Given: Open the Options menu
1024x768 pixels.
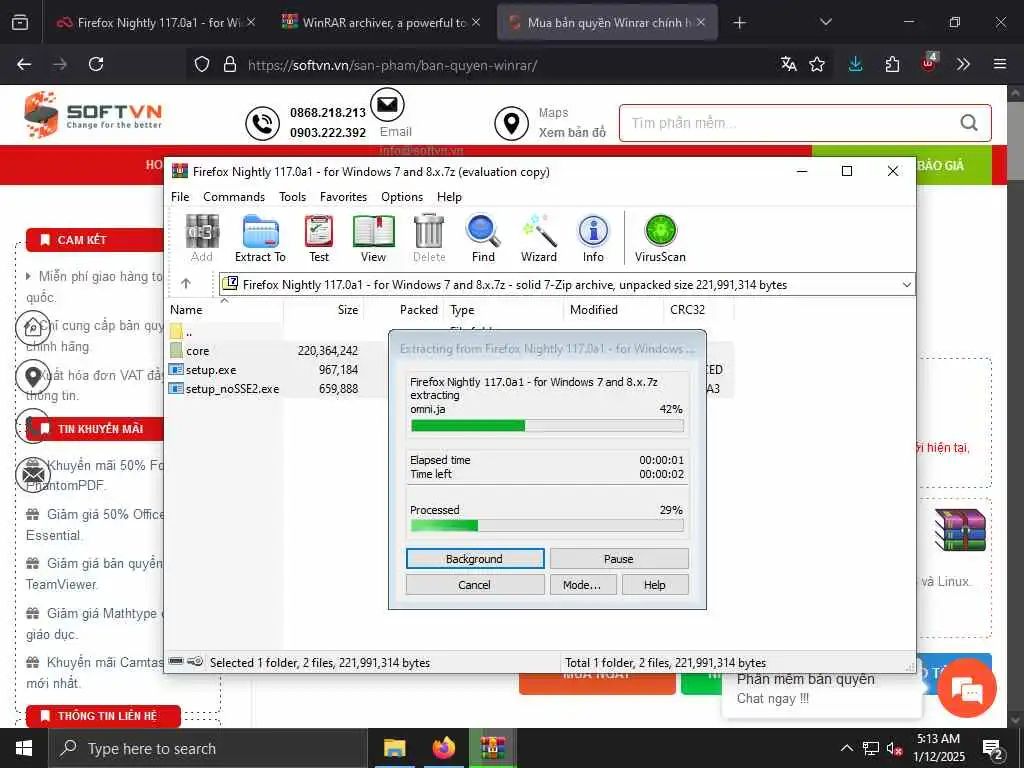Looking at the screenshot, I should (x=402, y=197).
